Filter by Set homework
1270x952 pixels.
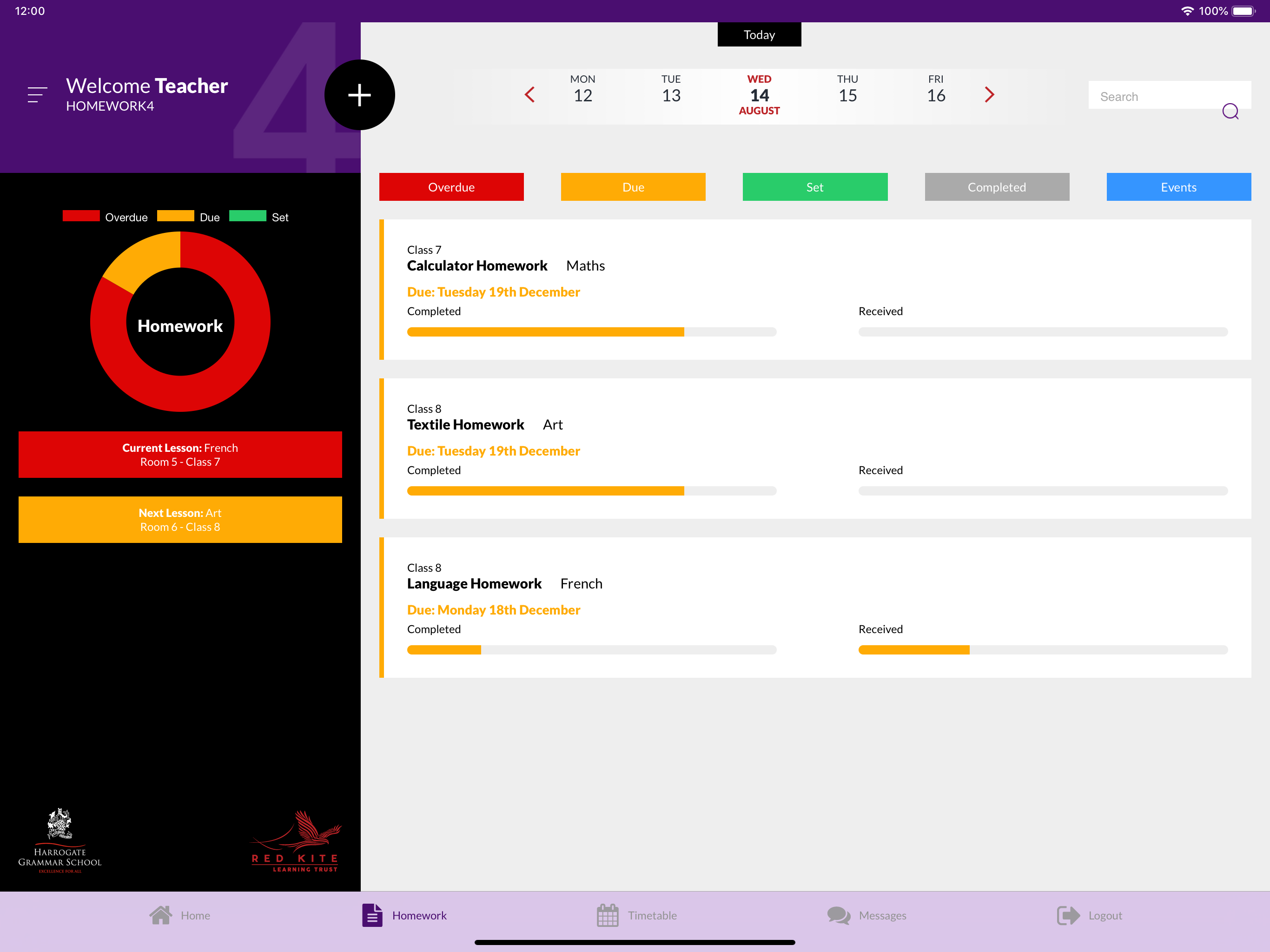[815, 186]
